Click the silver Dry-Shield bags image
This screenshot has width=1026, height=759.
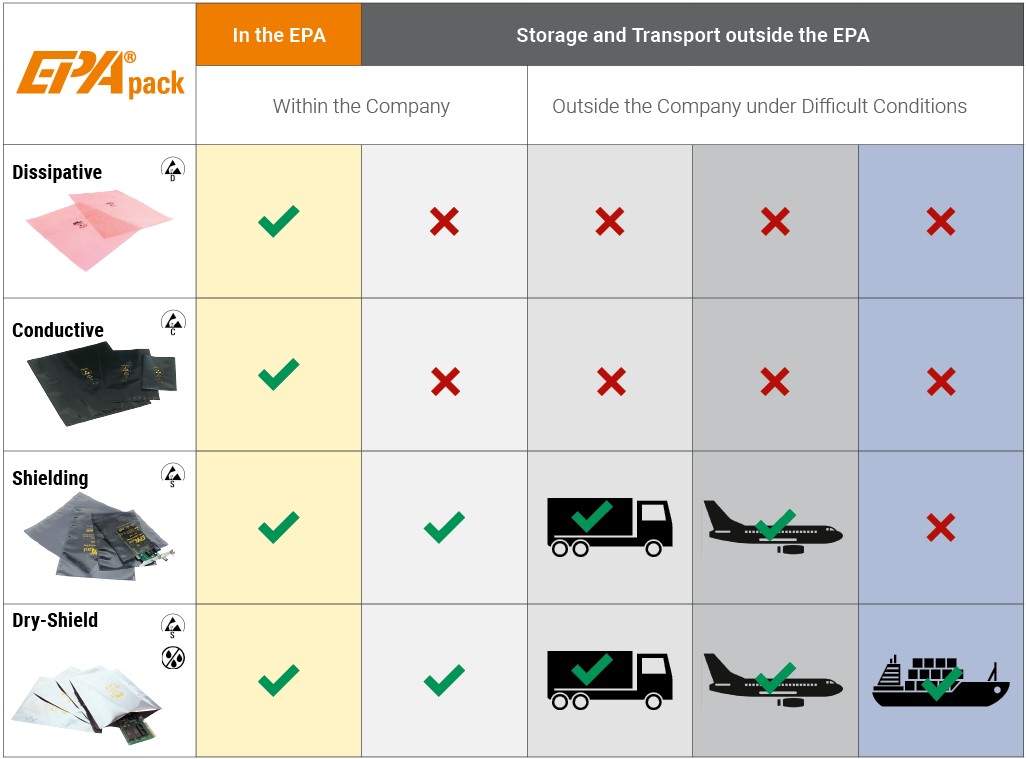point(87,705)
